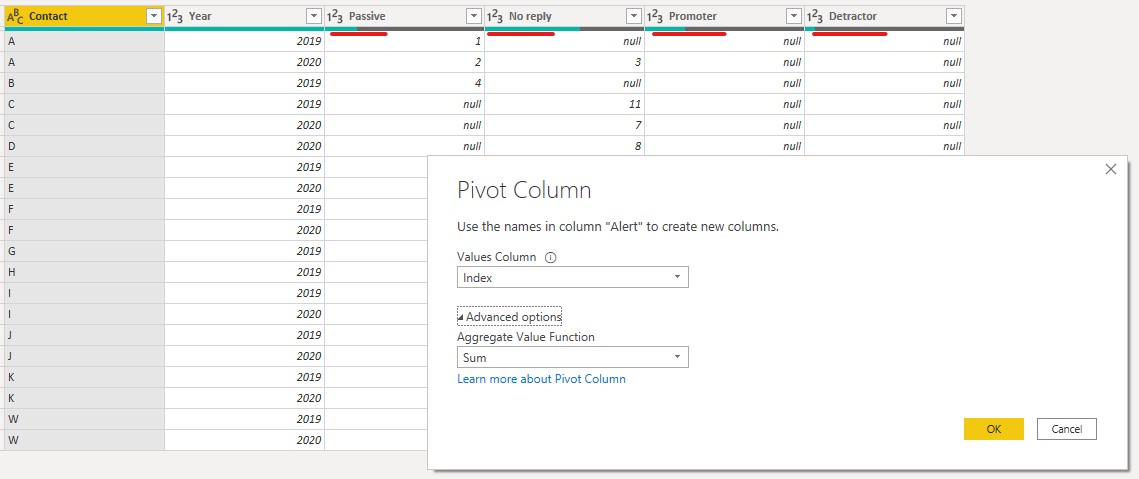
Task: Select the No reply column header
Action: point(564,16)
